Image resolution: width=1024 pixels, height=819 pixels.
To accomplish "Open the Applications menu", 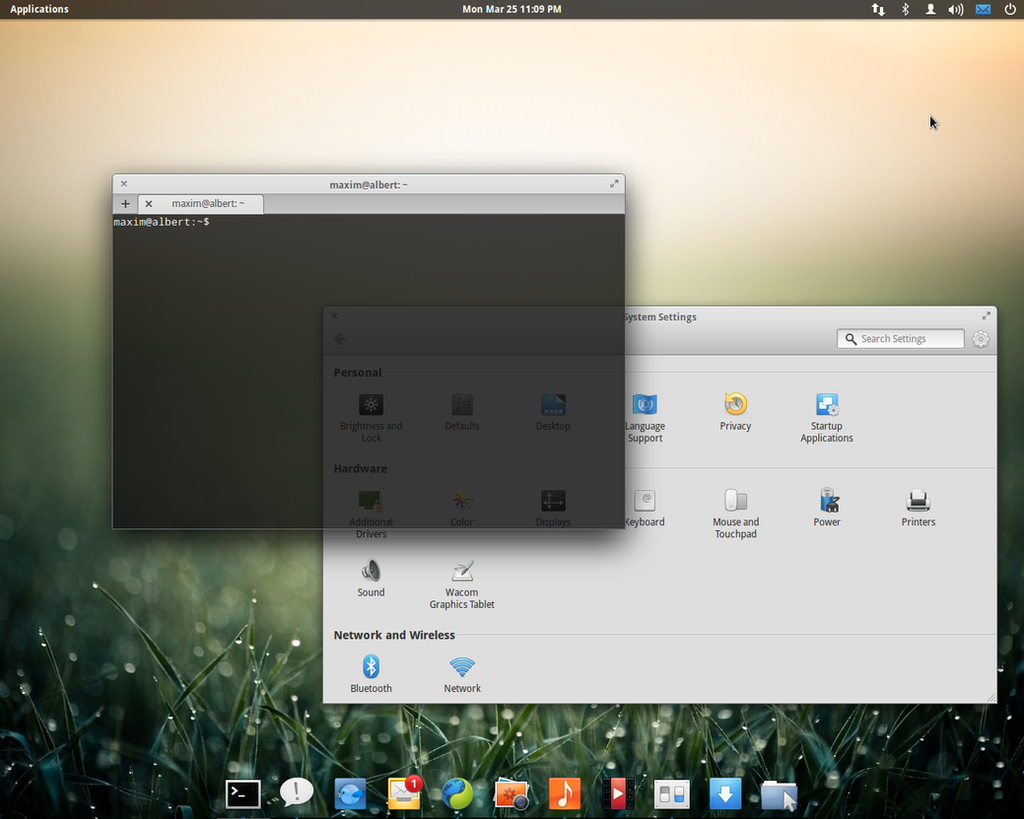I will coord(39,9).
